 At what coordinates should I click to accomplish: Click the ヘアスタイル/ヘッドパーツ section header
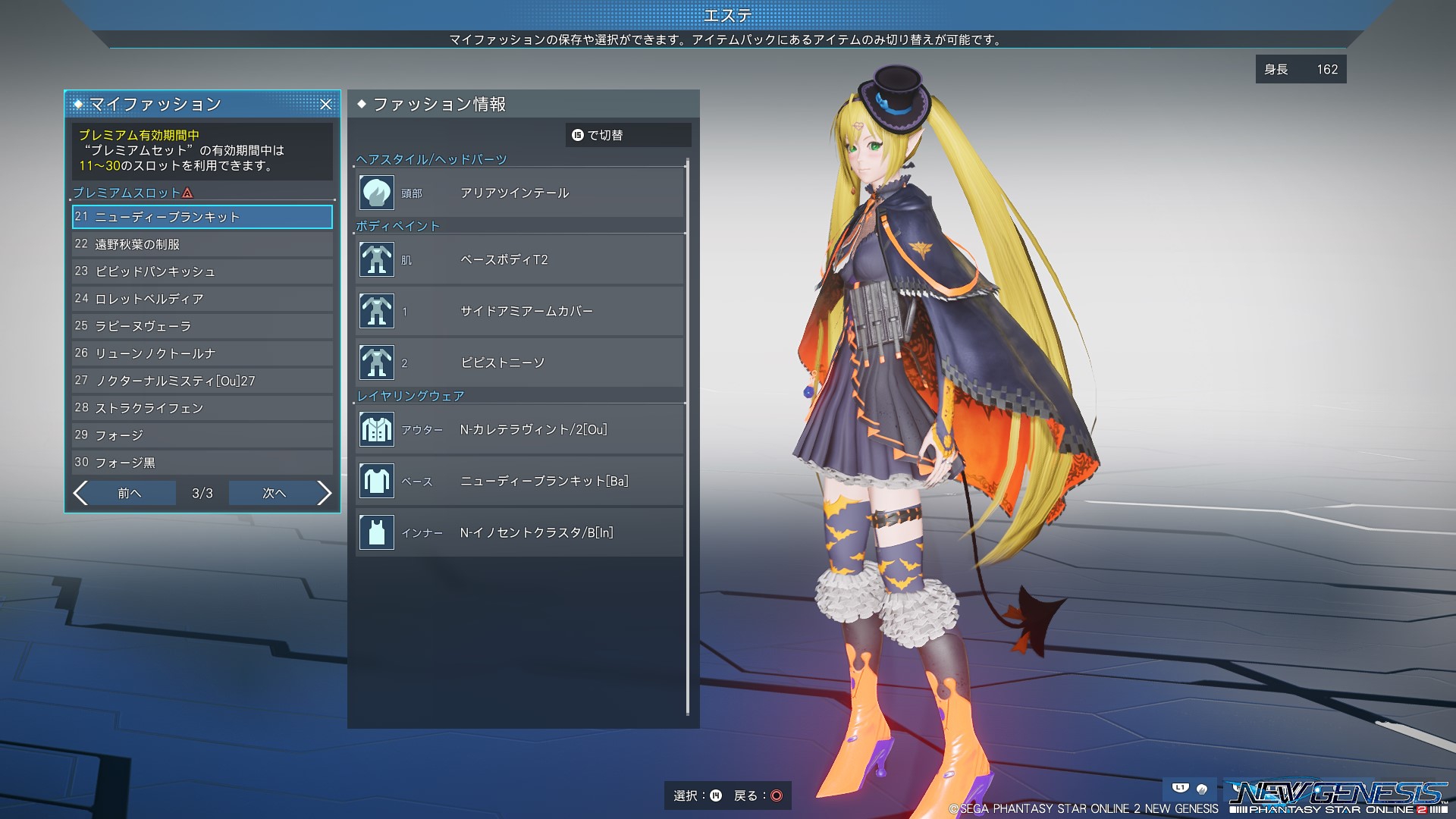(x=431, y=159)
